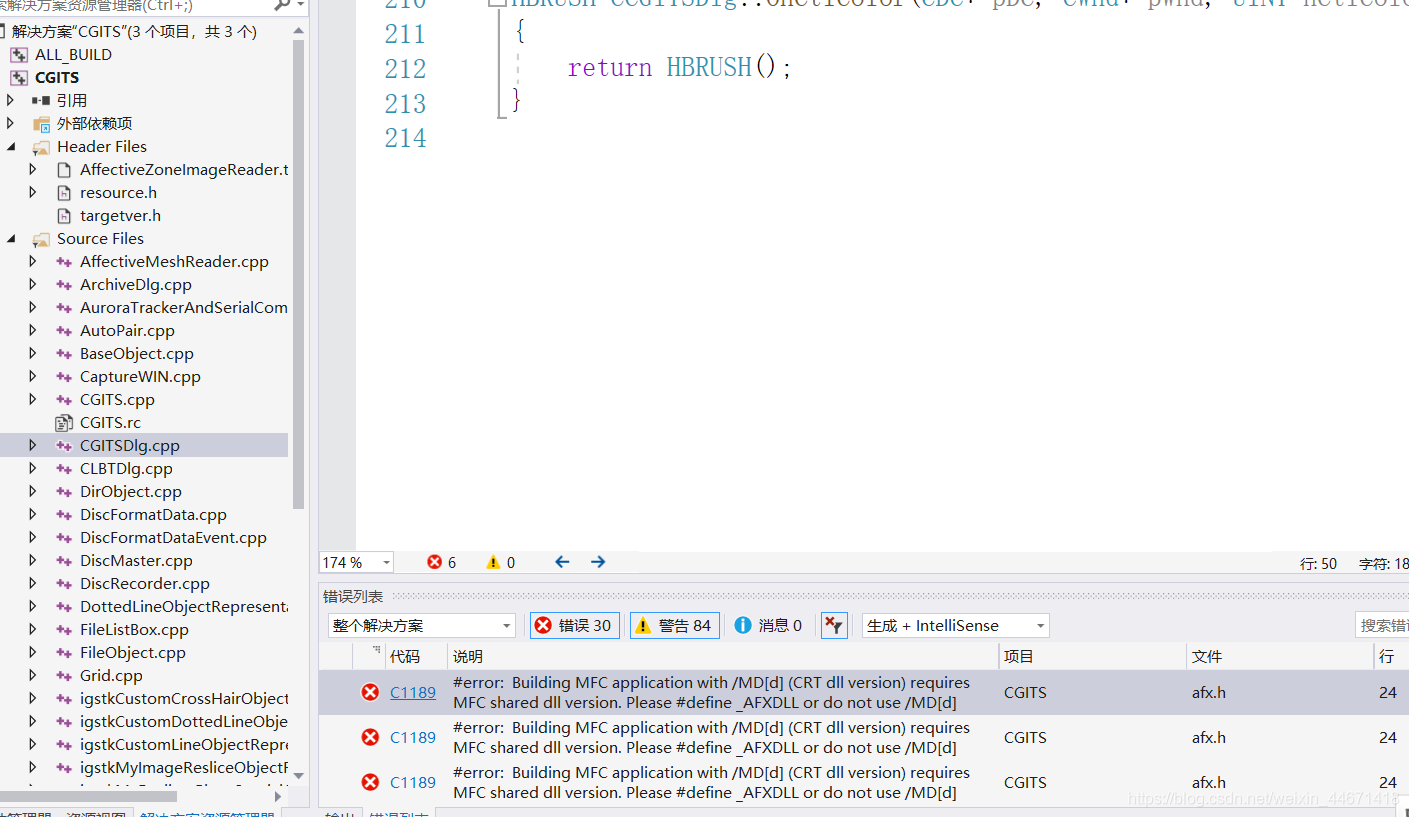Click the red error count indicator showing 6
The image size is (1409, 817).
[x=441, y=562]
